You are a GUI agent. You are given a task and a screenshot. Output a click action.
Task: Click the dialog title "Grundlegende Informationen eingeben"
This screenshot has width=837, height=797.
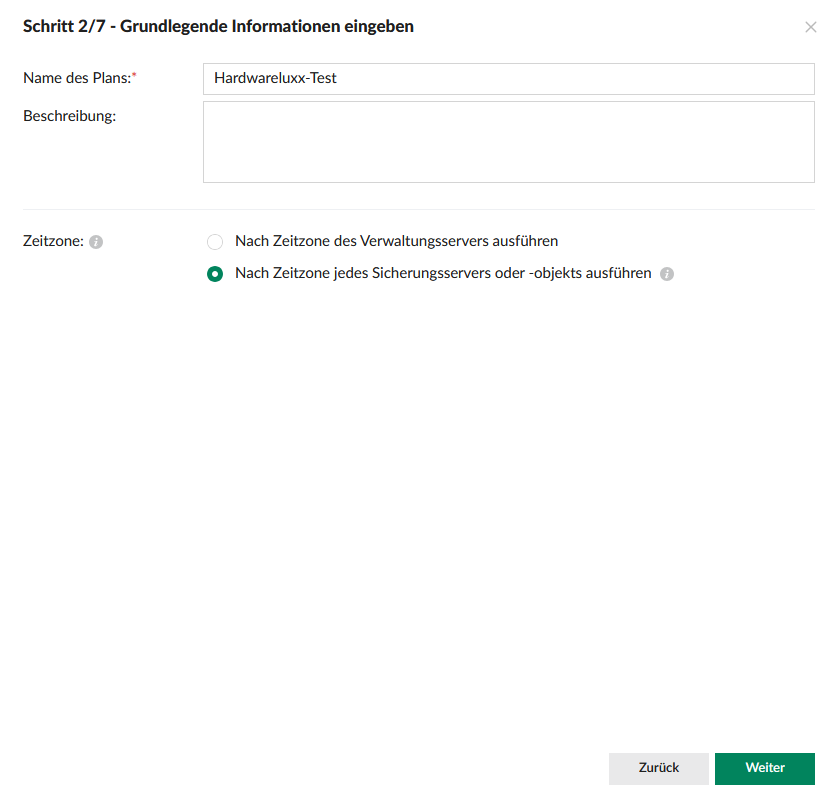click(x=267, y=27)
